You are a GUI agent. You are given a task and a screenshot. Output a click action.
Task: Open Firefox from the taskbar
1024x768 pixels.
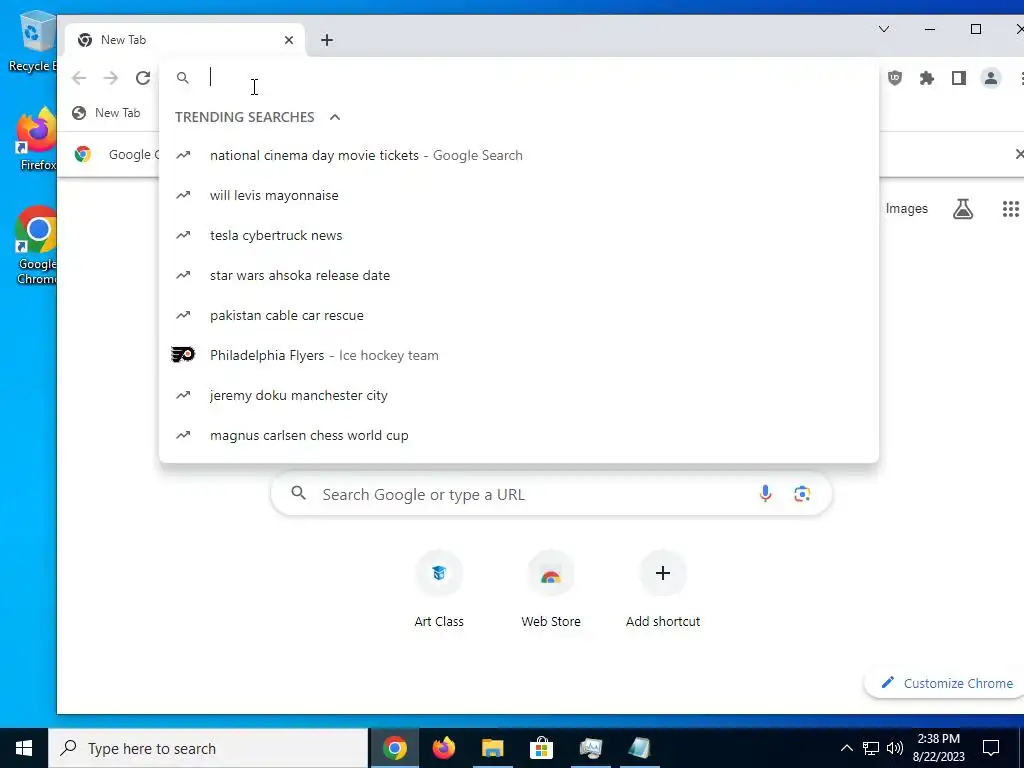(x=443, y=748)
